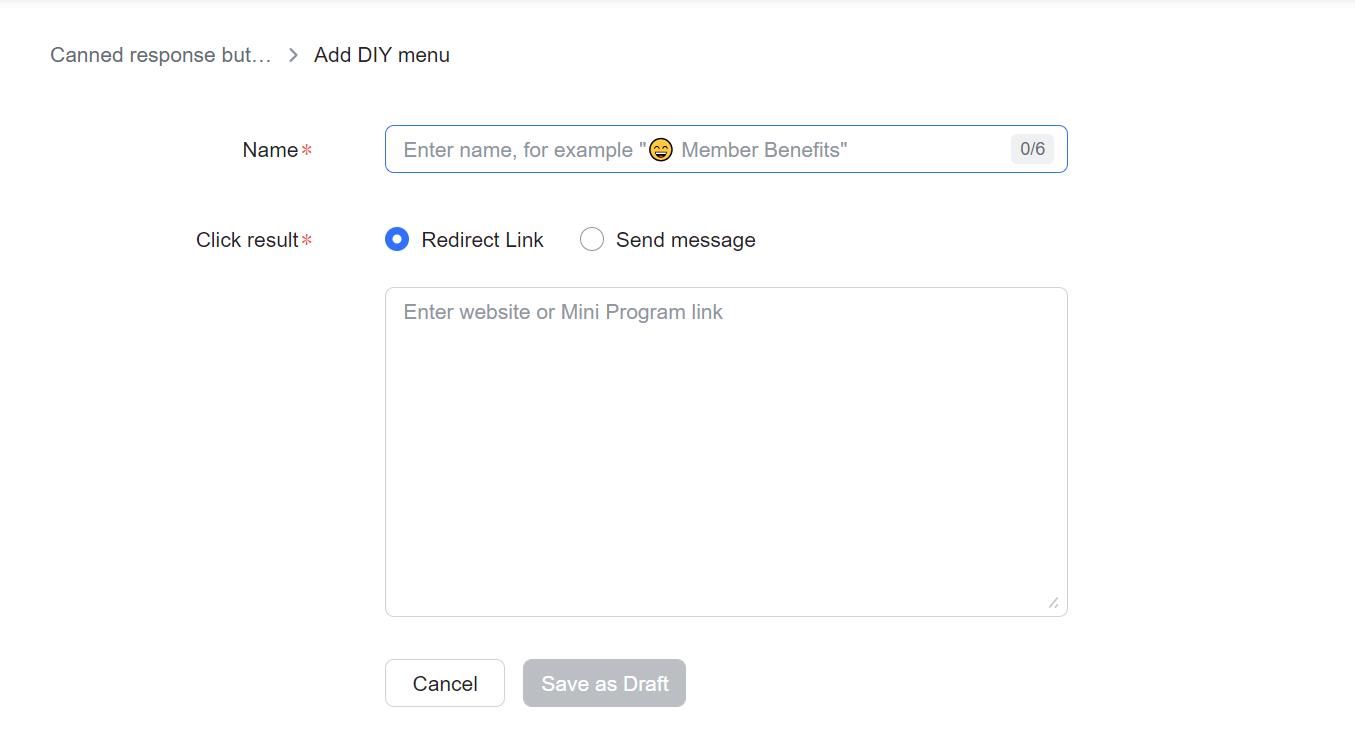Click the red asterisk beside Name
The width and height of the screenshot is (1355, 732).
click(x=306, y=150)
